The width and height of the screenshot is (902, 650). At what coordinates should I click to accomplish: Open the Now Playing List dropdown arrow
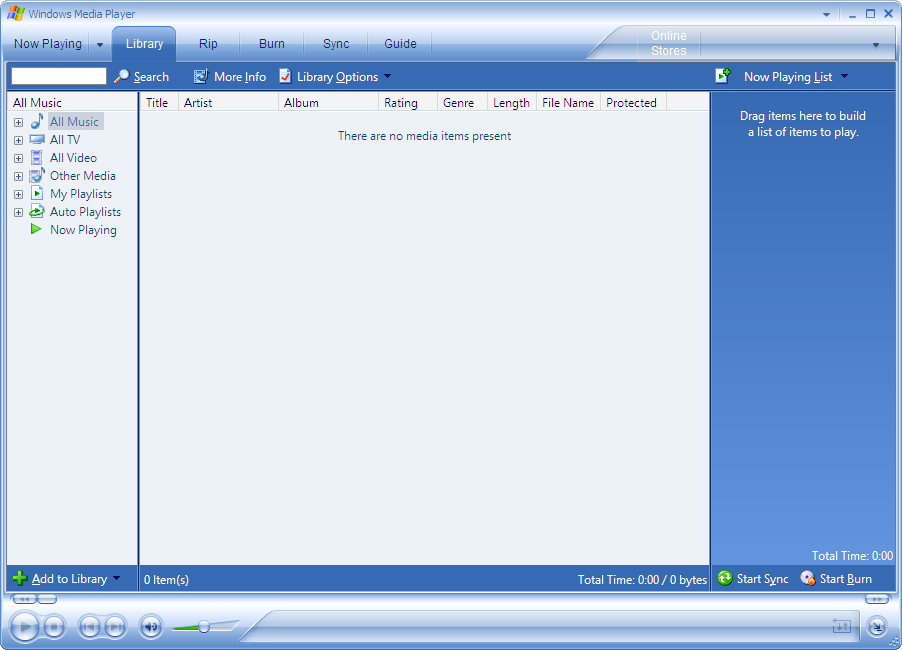(x=844, y=76)
